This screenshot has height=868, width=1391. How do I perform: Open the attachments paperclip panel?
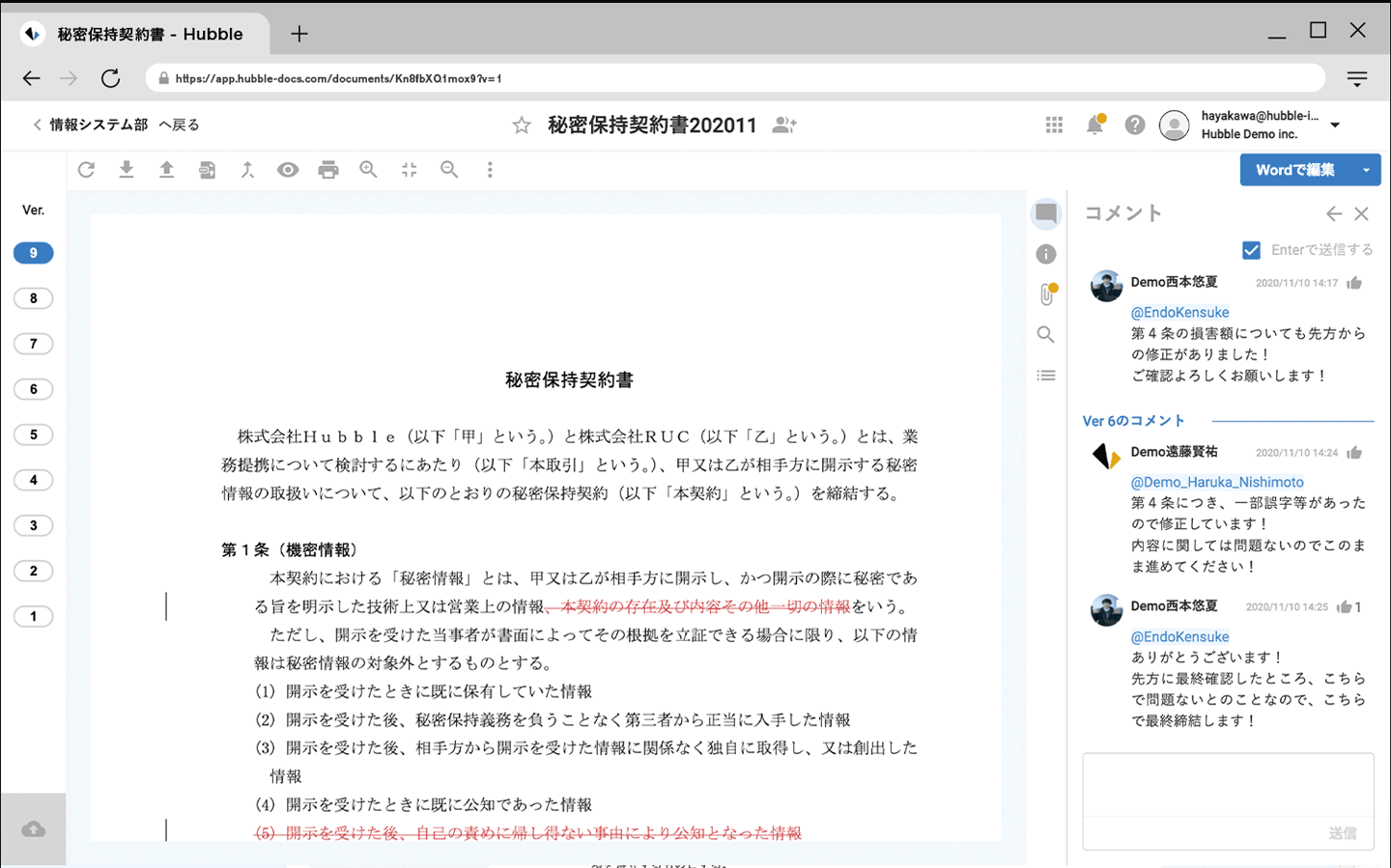tap(1046, 294)
